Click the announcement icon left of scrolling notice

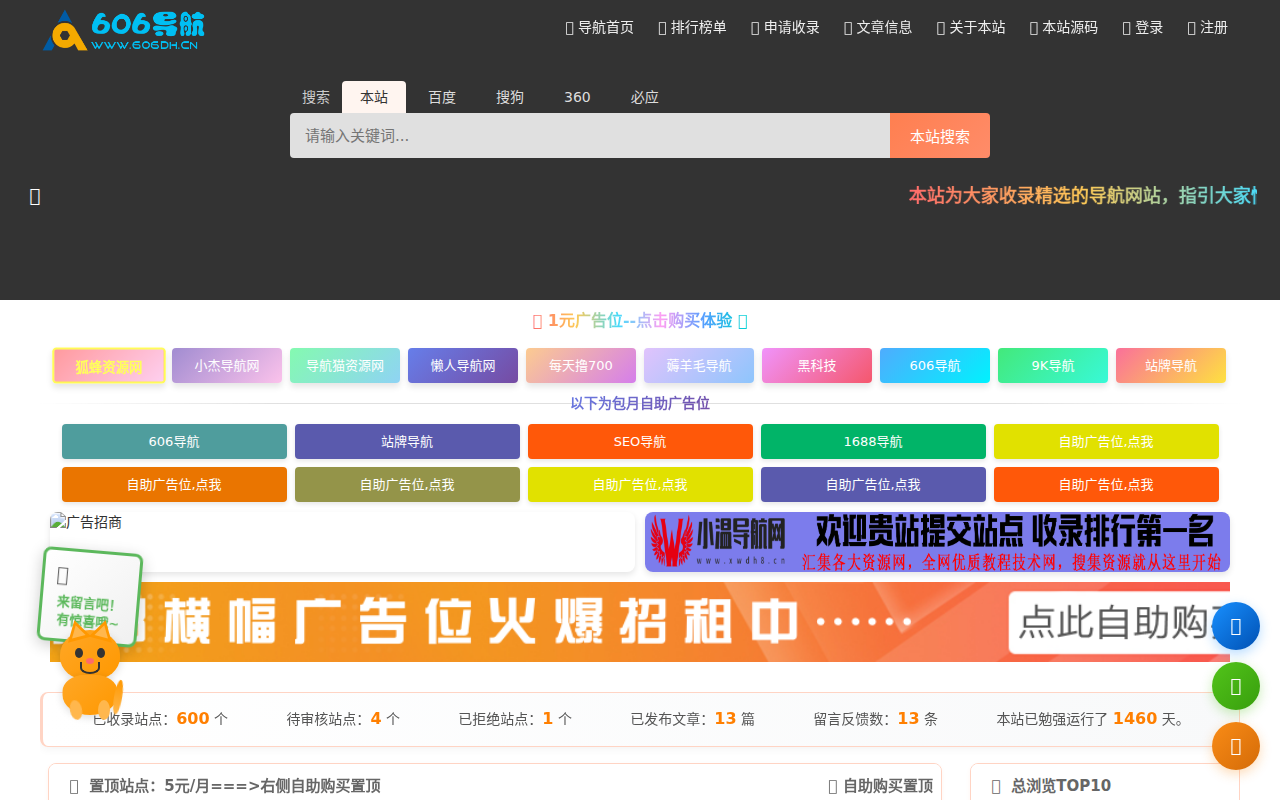(x=35, y=196)
